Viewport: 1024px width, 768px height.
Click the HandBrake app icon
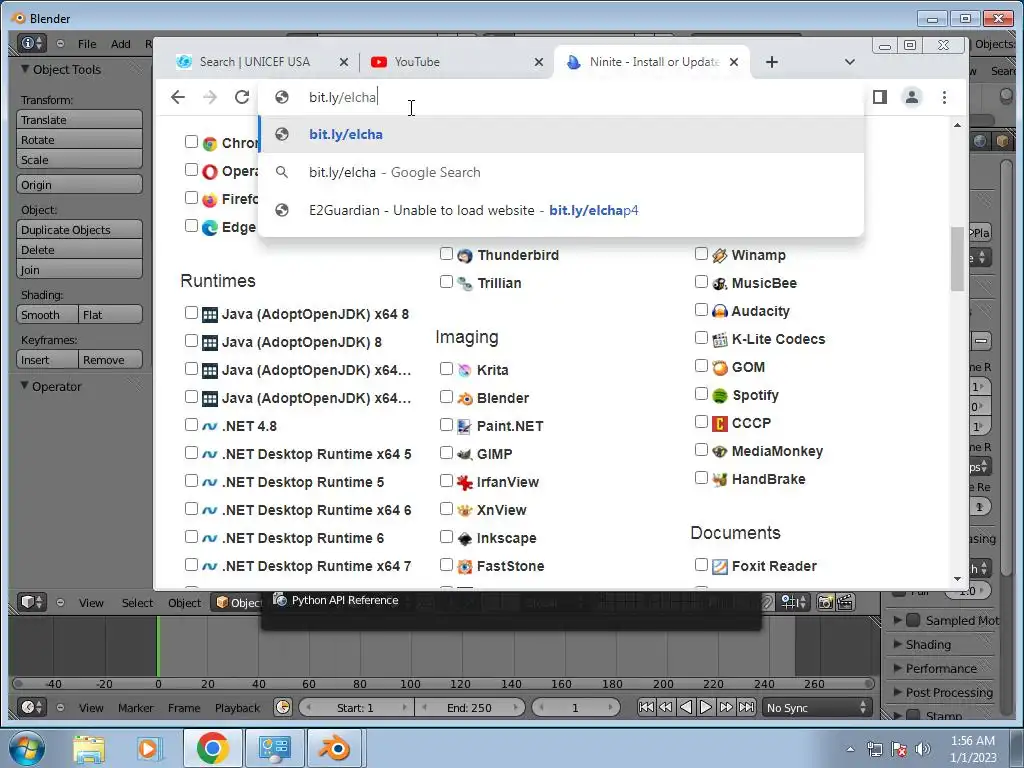pyautogui.click(x=720, y=479)
